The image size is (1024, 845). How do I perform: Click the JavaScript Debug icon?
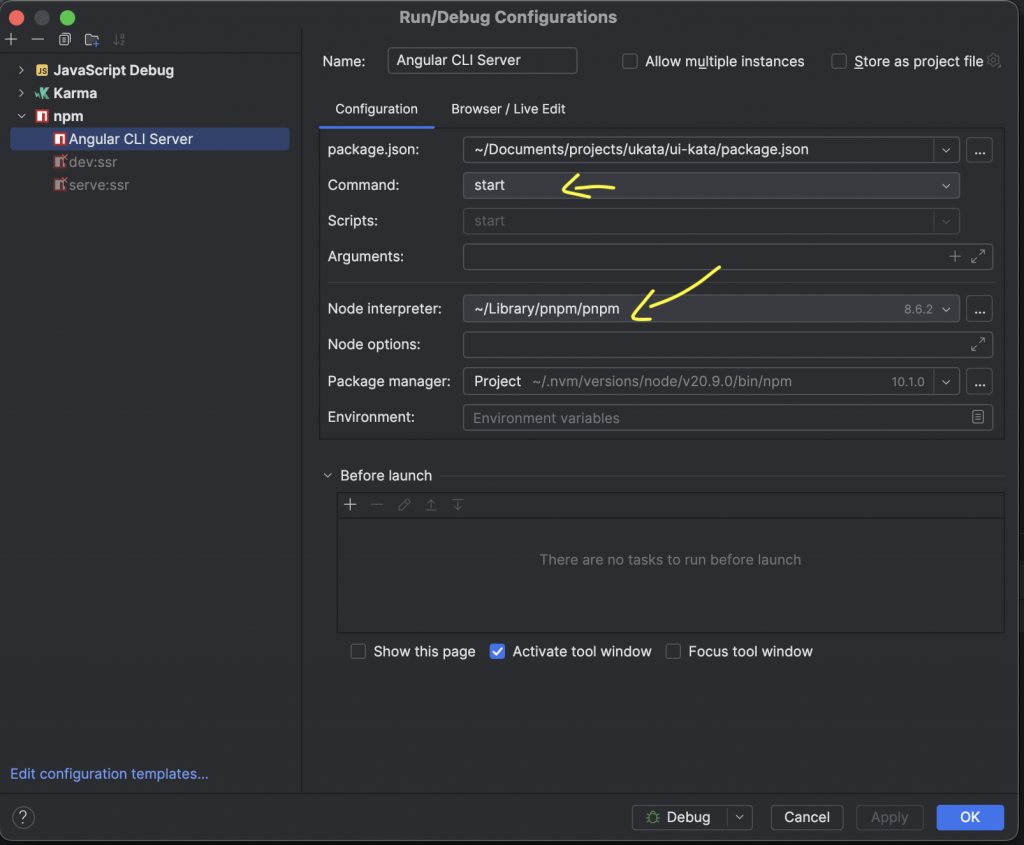42,71
